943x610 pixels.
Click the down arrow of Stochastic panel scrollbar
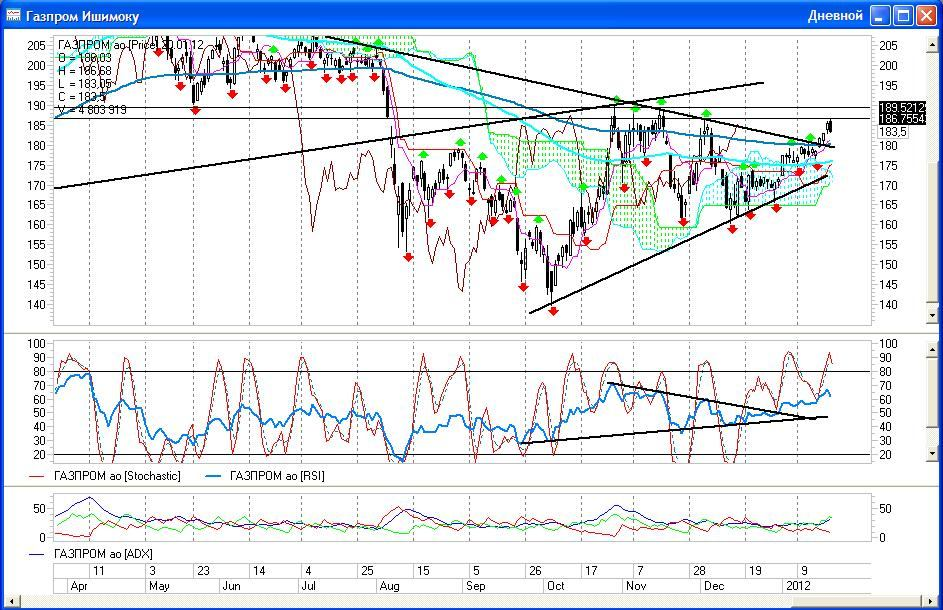click(x=933, y=453)
